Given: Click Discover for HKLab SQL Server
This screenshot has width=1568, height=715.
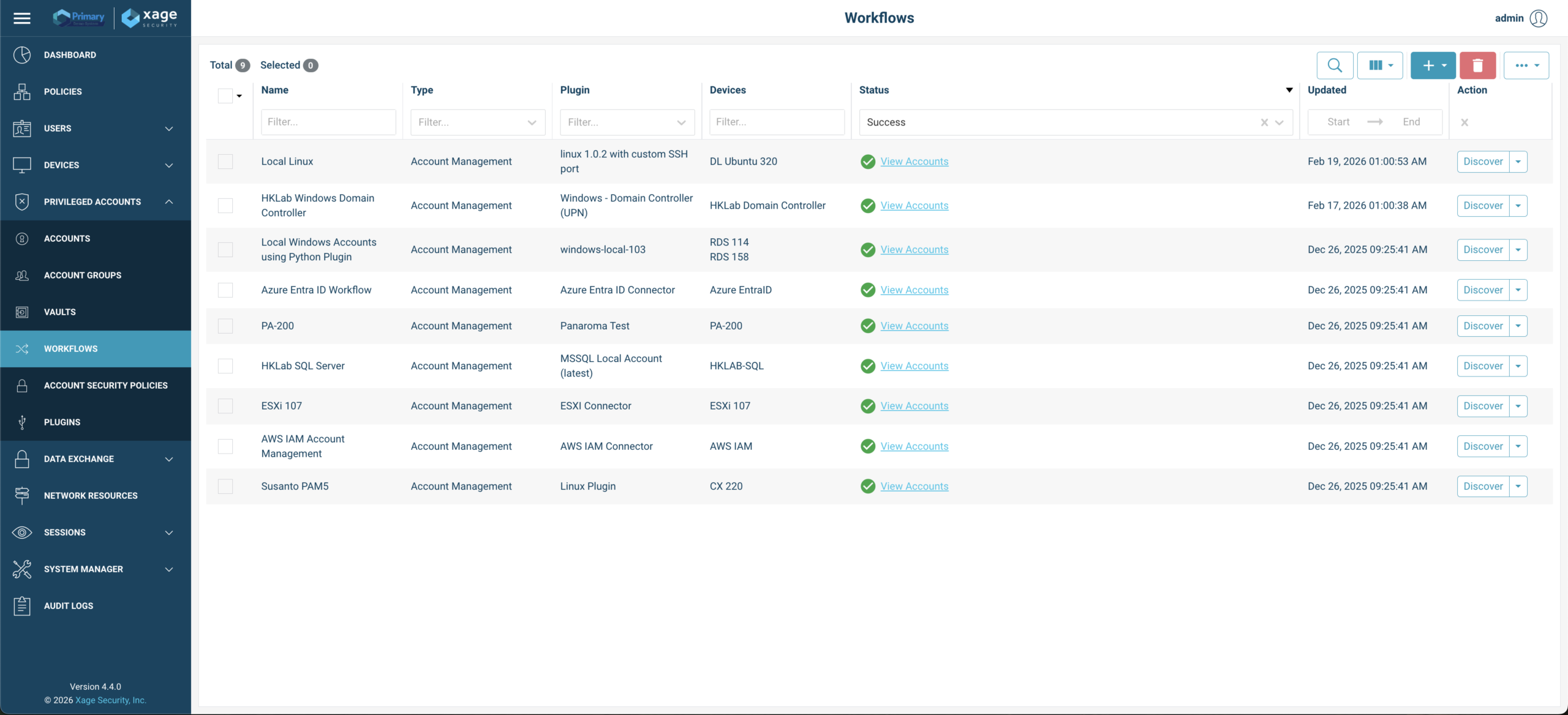Looking at the screenshot, I should 1483,366.
